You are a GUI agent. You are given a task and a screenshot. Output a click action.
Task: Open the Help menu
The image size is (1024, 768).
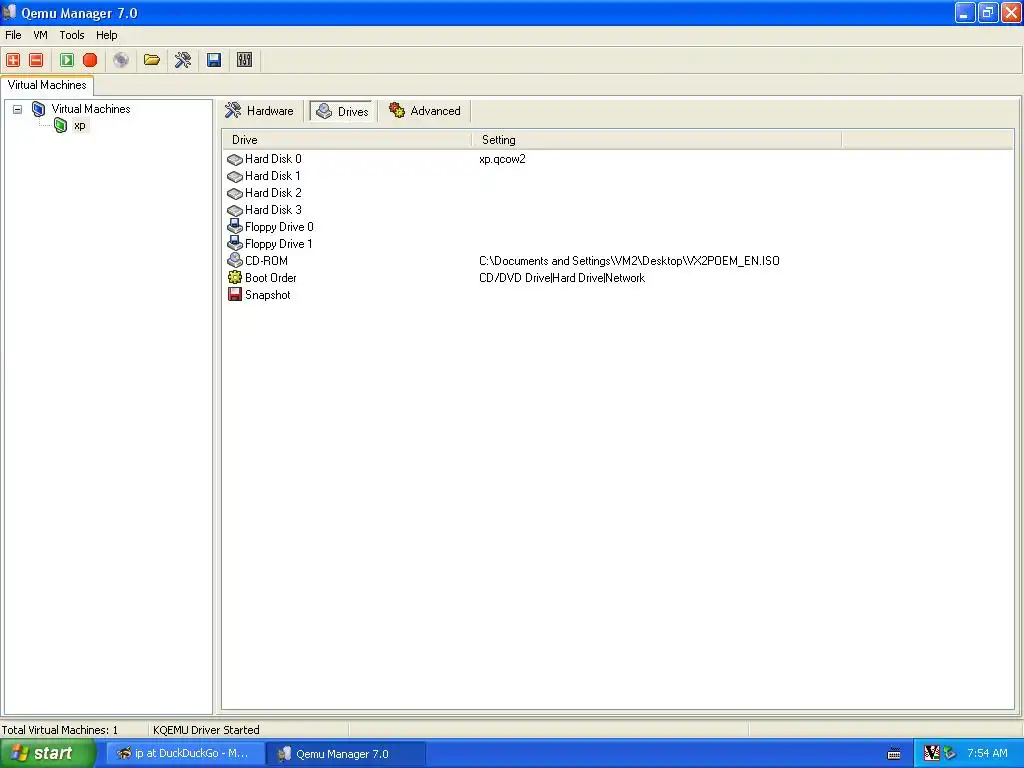point(106,35)
